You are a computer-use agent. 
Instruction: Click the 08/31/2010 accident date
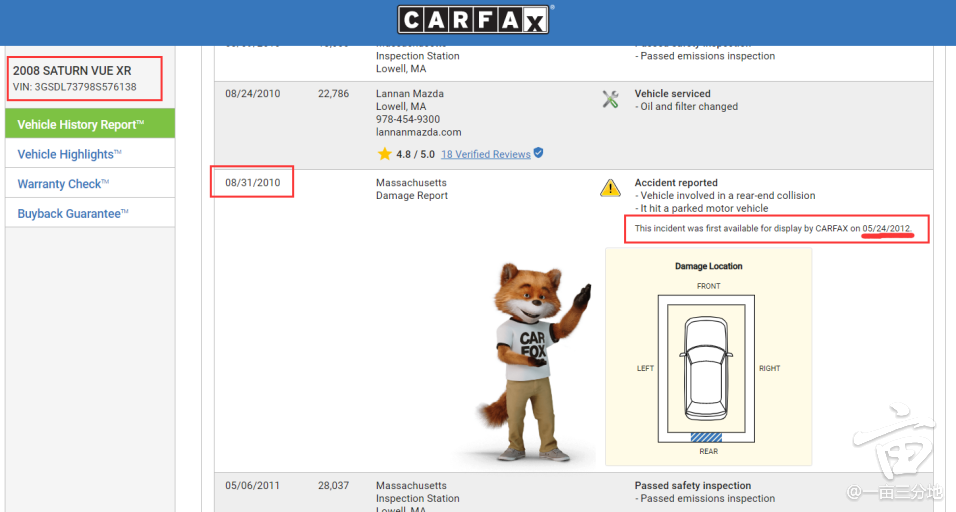click(x=252, y=183)
